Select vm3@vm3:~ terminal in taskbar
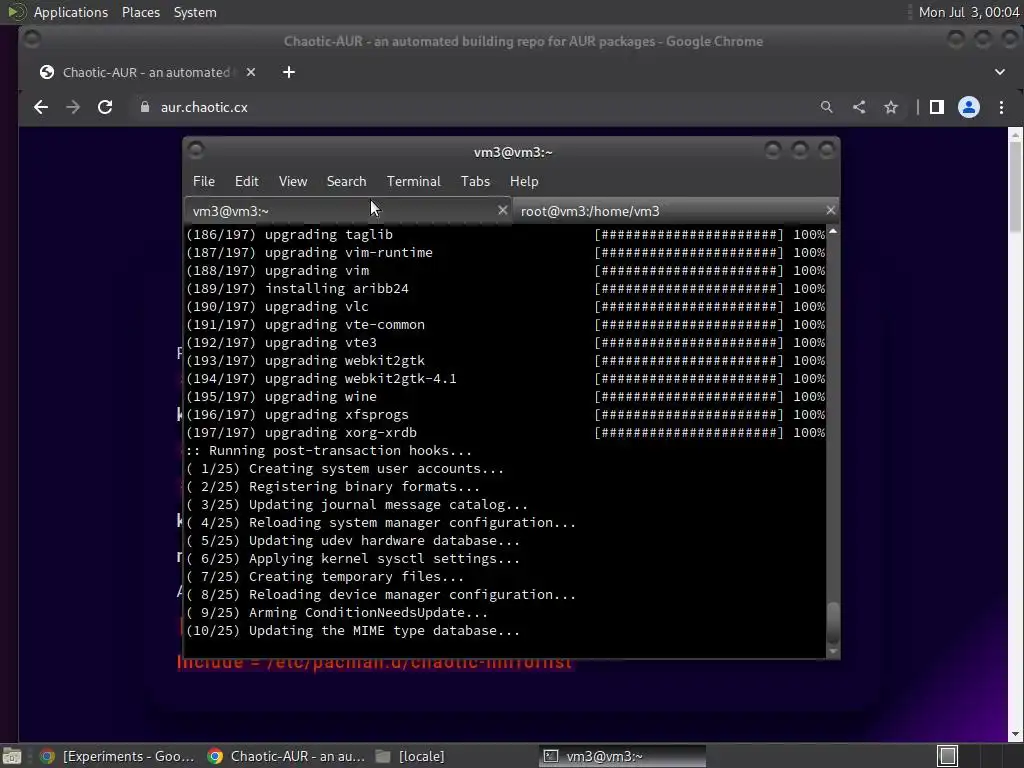Viewport: 1024px width, 768px height. (622, 756)
